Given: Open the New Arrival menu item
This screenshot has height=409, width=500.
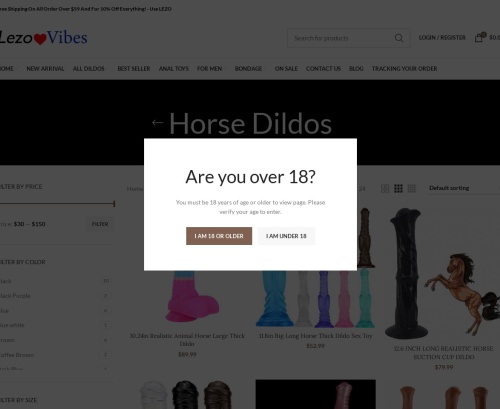Looking at the screenshot, I should point(45,69).
